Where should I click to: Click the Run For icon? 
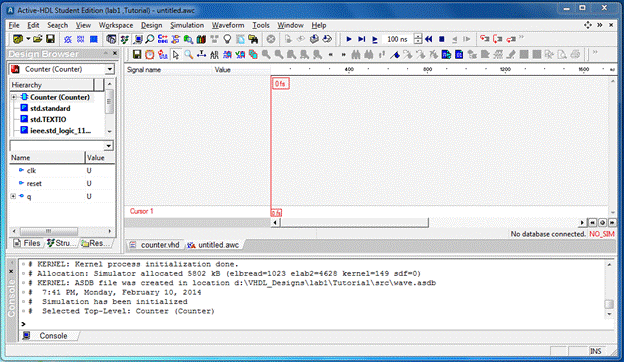coord(374,39)
